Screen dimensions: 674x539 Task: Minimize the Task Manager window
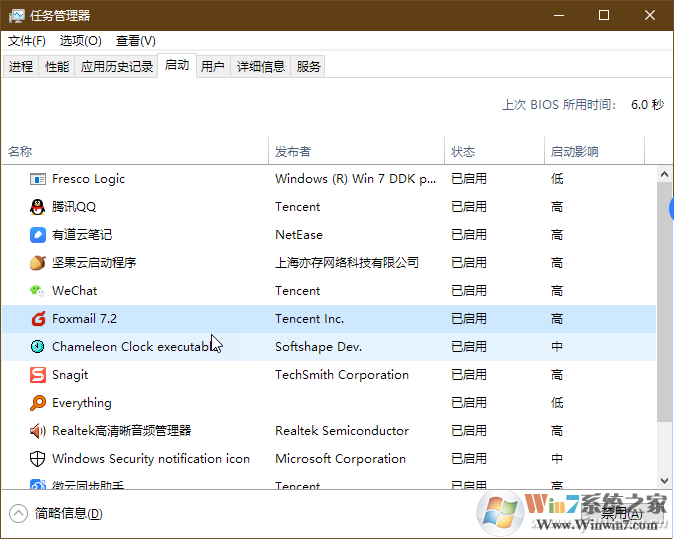[559, 15]
